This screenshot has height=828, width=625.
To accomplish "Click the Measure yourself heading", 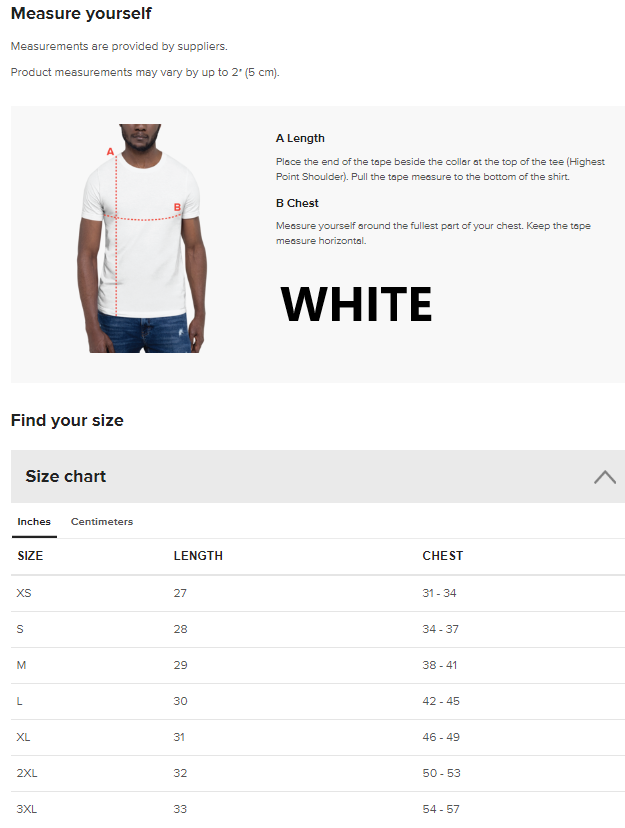I will coord(81,14).
